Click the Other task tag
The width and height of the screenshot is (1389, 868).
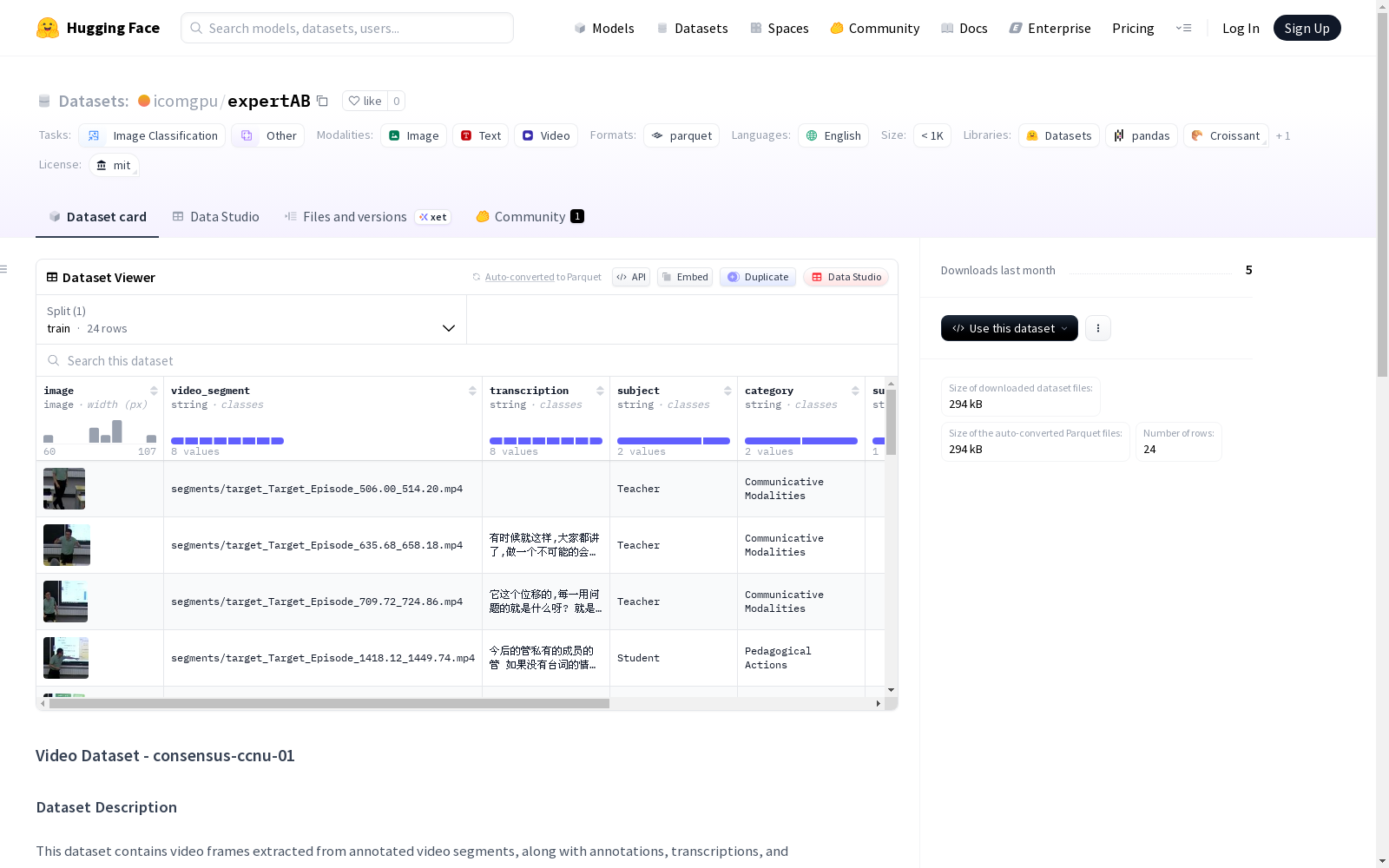267,135
